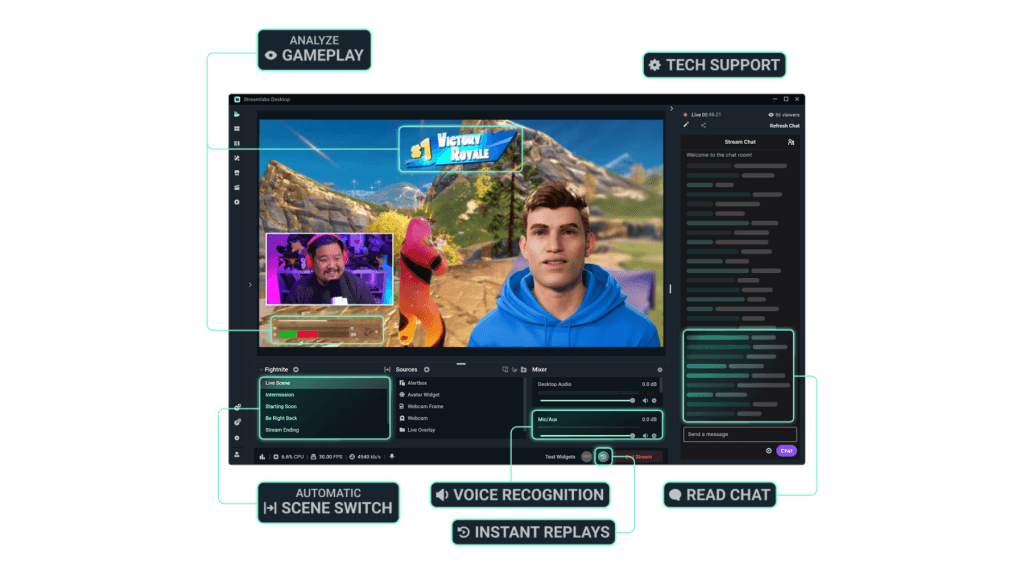Open the Highlighter clapperboard icon
1024x576 pixels.
[x=236, y=187]
